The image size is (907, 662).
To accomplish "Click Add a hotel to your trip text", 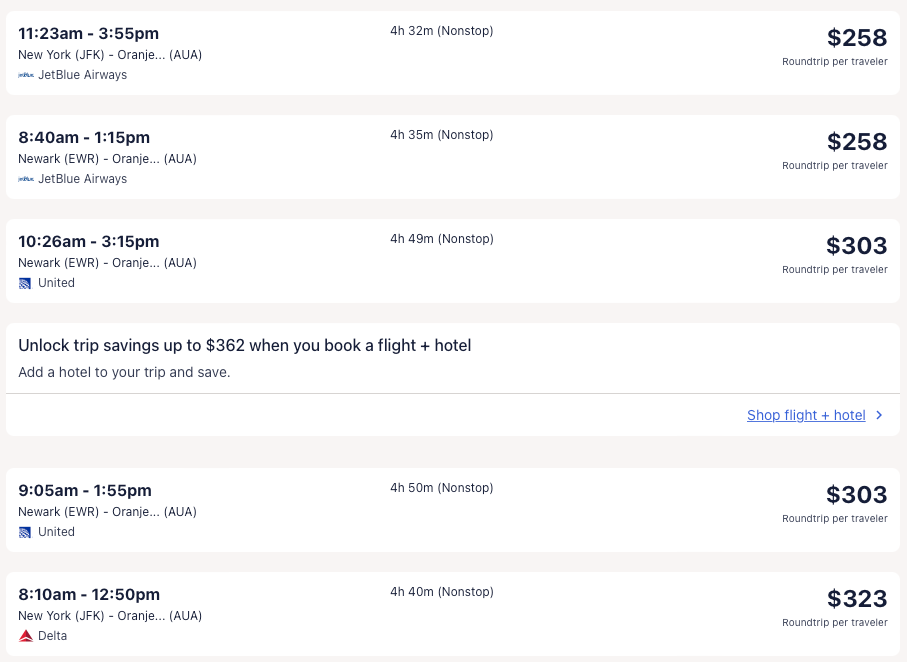I will click(x=124, y=372).
